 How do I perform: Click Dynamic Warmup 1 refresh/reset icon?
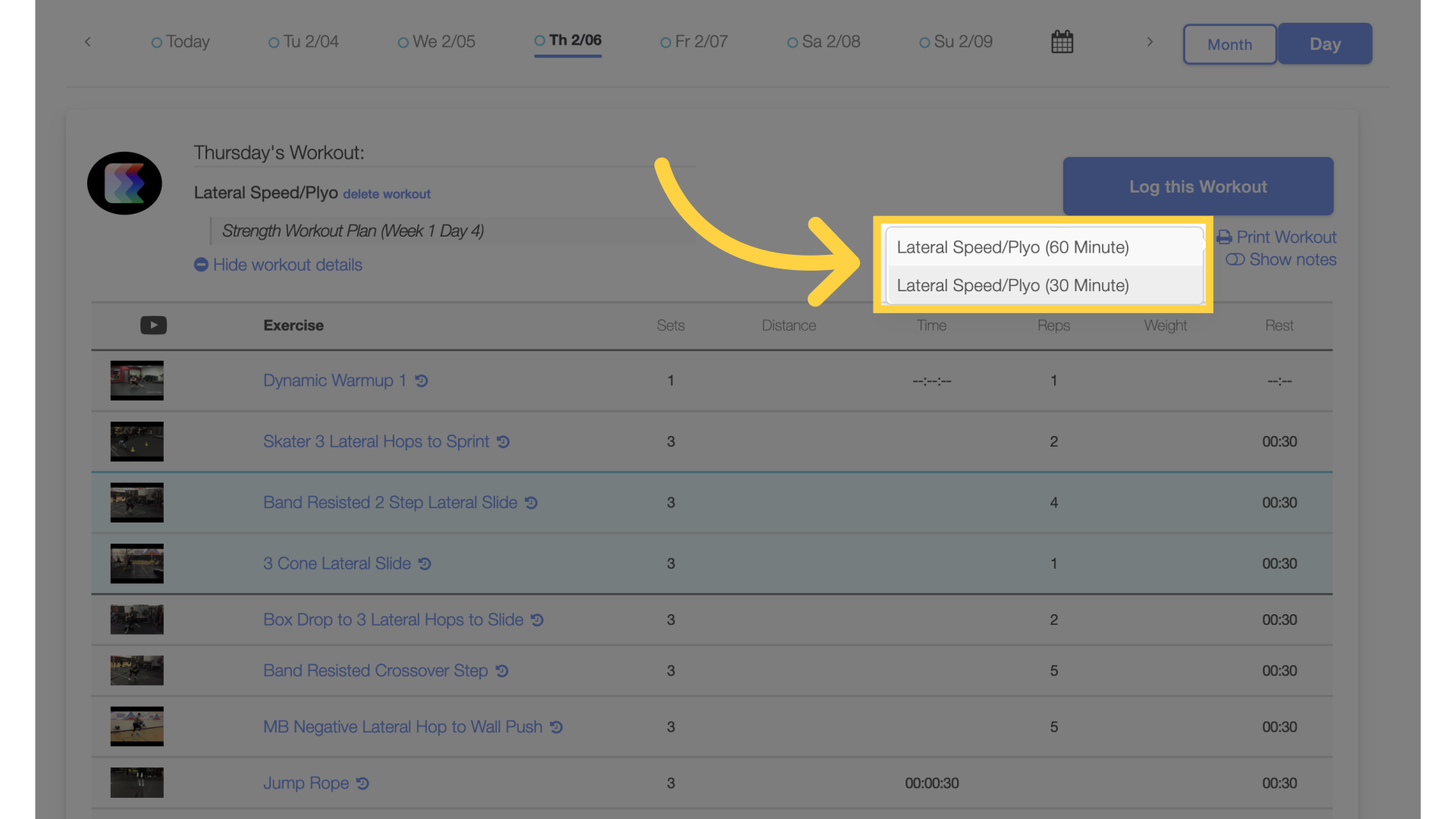click(x=421, y=380)
